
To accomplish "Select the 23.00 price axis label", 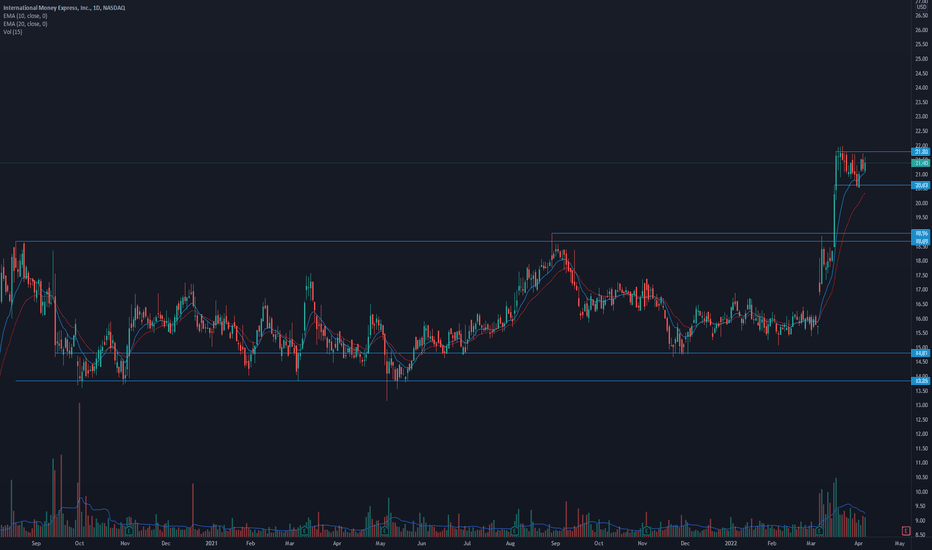I will click(x=921, y=117).
